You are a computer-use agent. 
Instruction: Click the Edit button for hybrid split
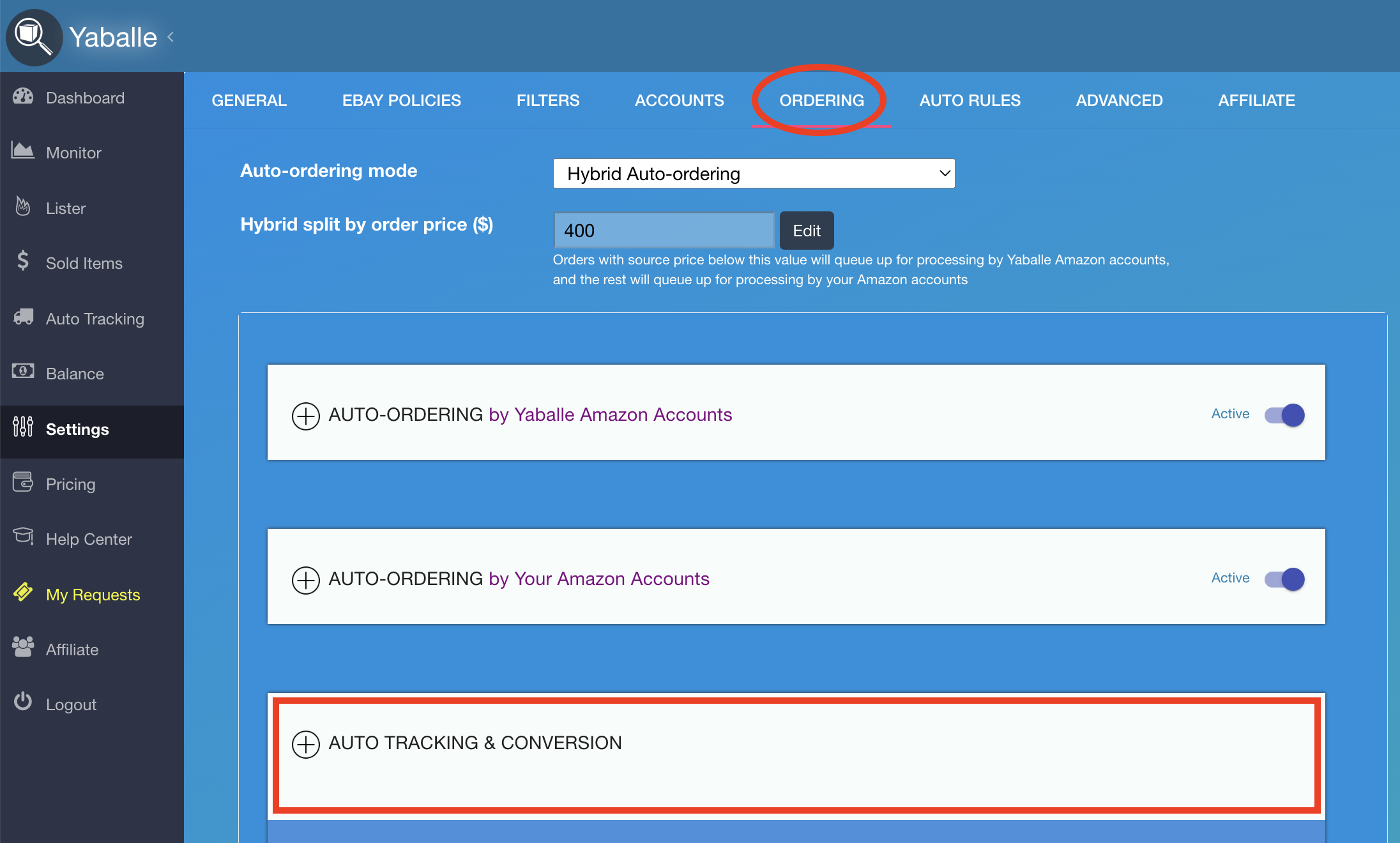[x=807, y=231]
